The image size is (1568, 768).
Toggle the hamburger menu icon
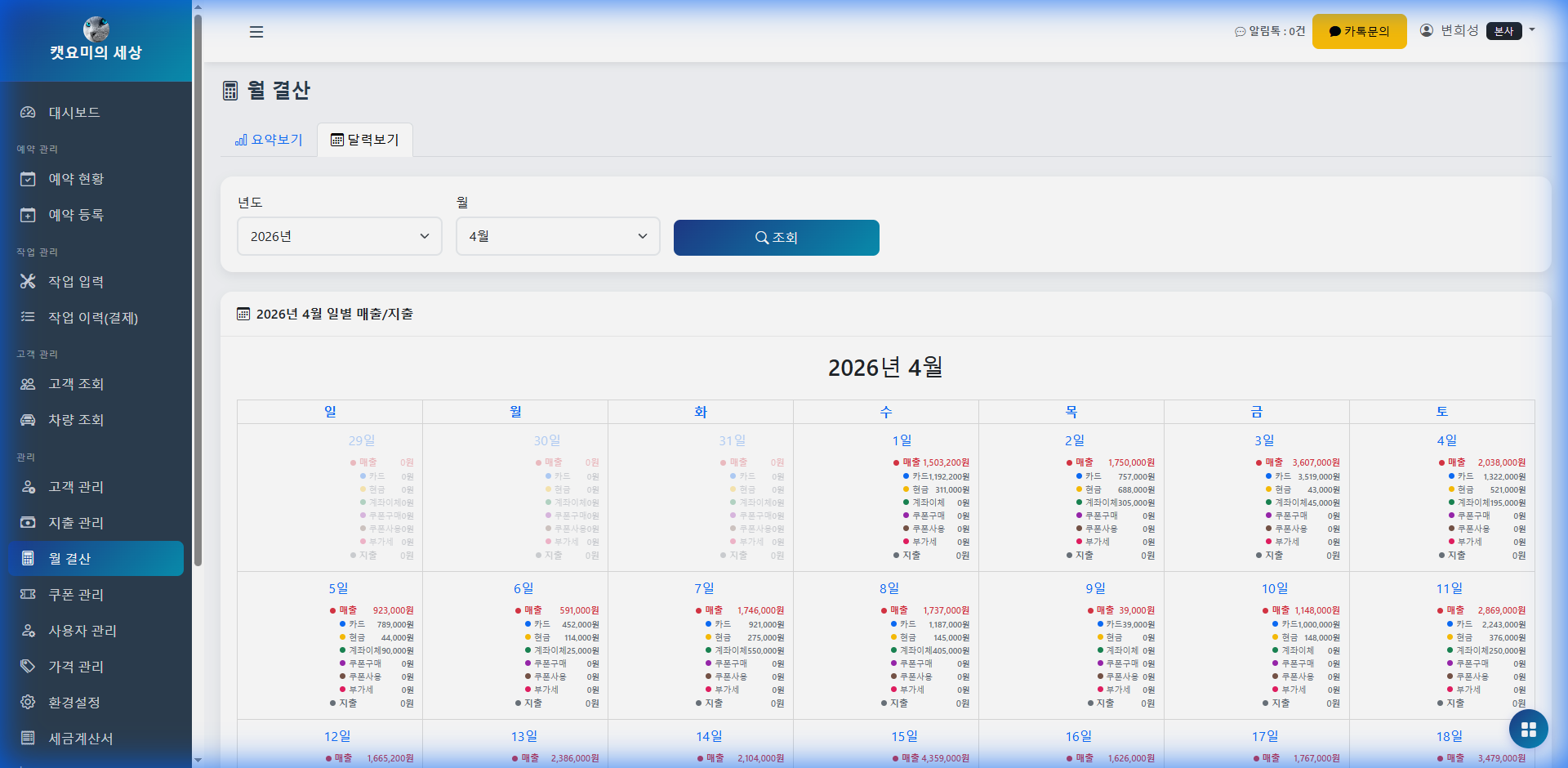coord(256,32)
